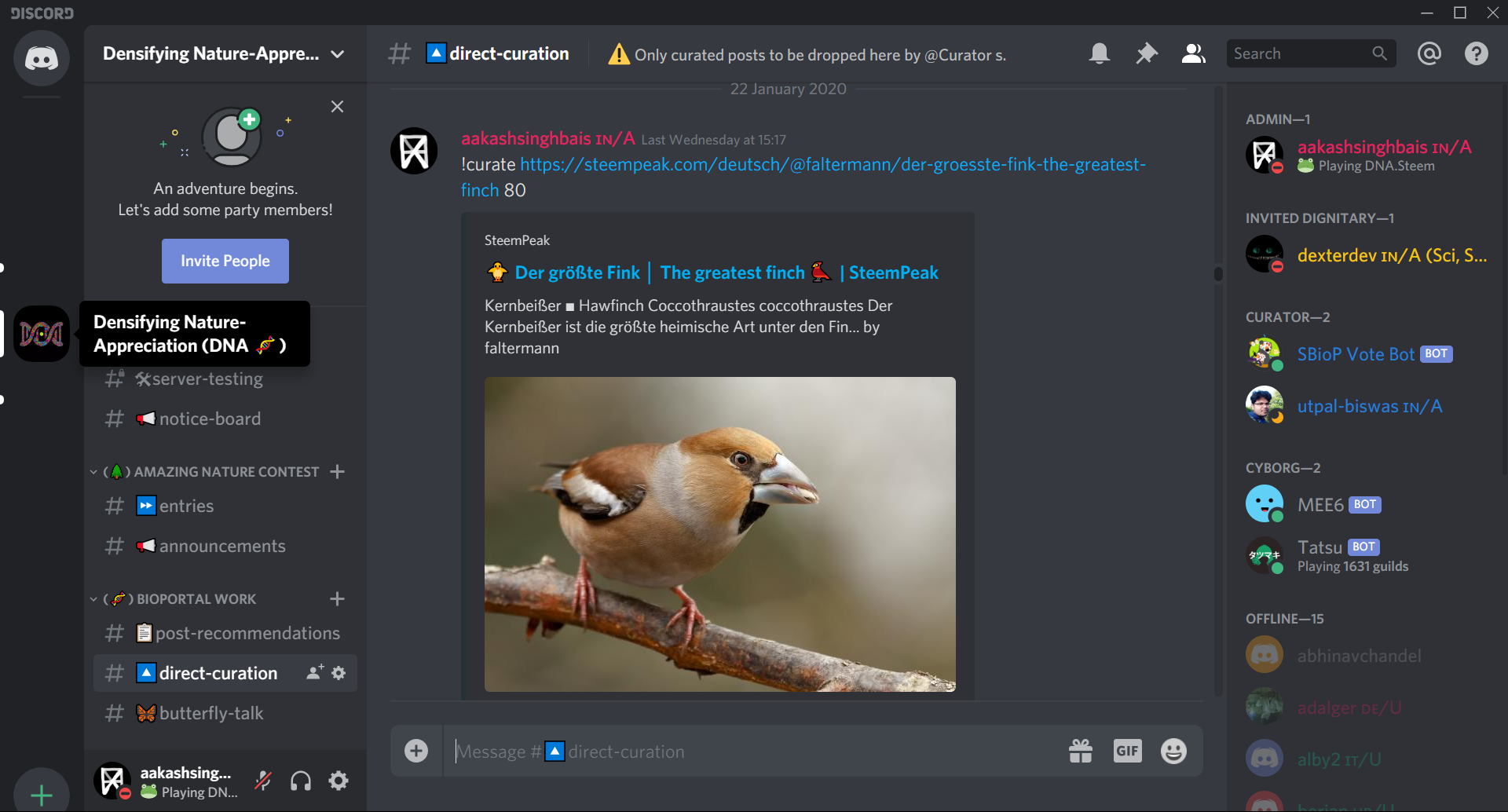Add a server with the plus icon
Image resolution: width=1508 pixels, height=812 pixels.
point(42,794)
